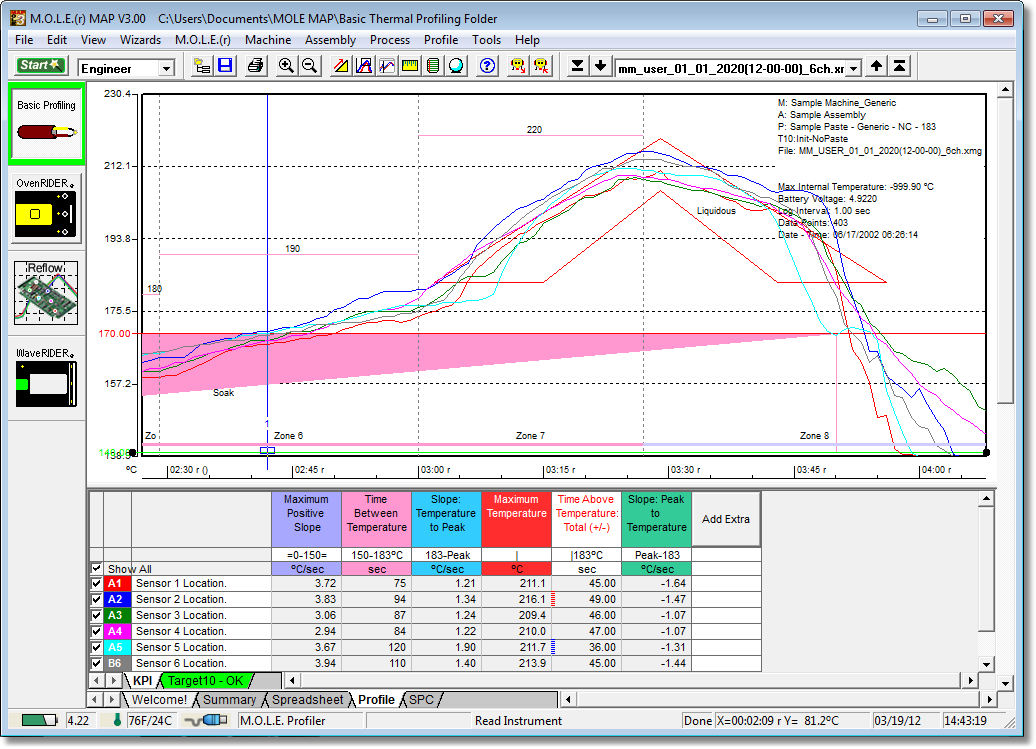Click the X cursor marker box on time axis
This screenshot has width=1036, height=749.
pyautogui.click(x=267, y=450)
